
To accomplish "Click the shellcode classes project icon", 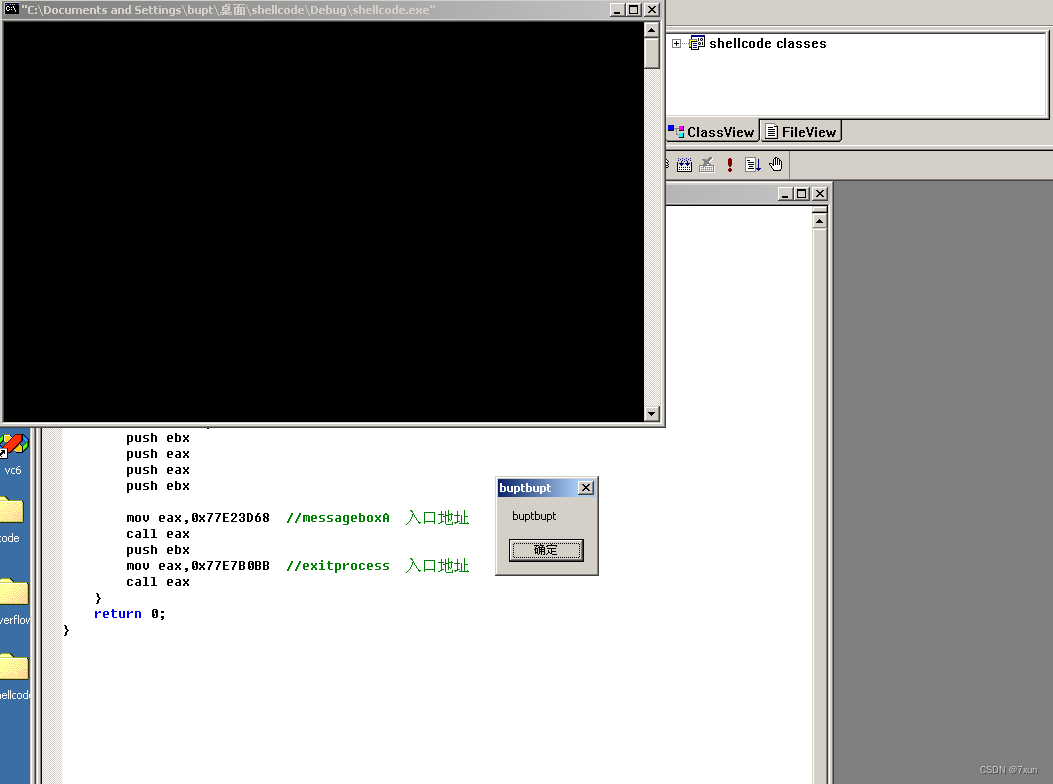I will coord(697,43).
